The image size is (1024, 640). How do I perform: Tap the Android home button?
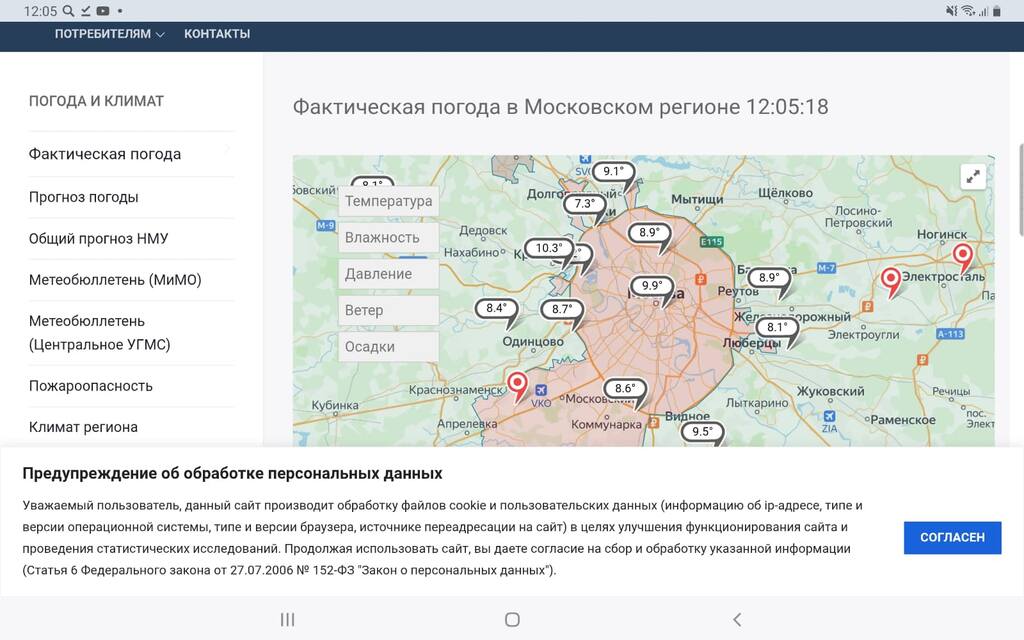click(512, 619)
